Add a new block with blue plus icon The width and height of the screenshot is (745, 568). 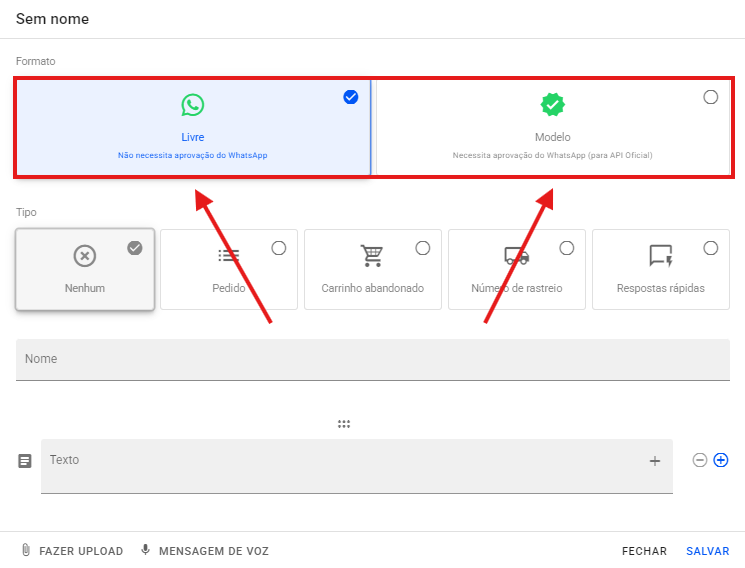point(721,460)
